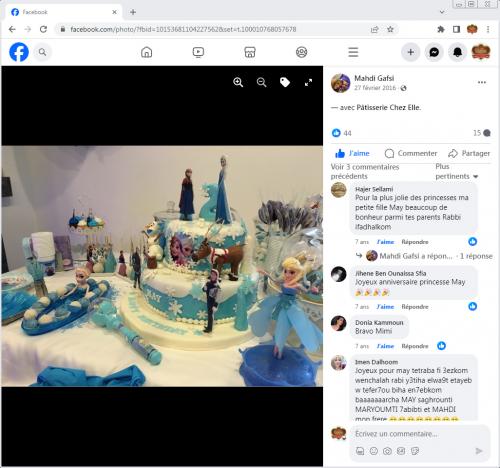The width and height of the screenshot is (500, 468).
Task: Go to the Home feed icon
Action: (147, 52)
